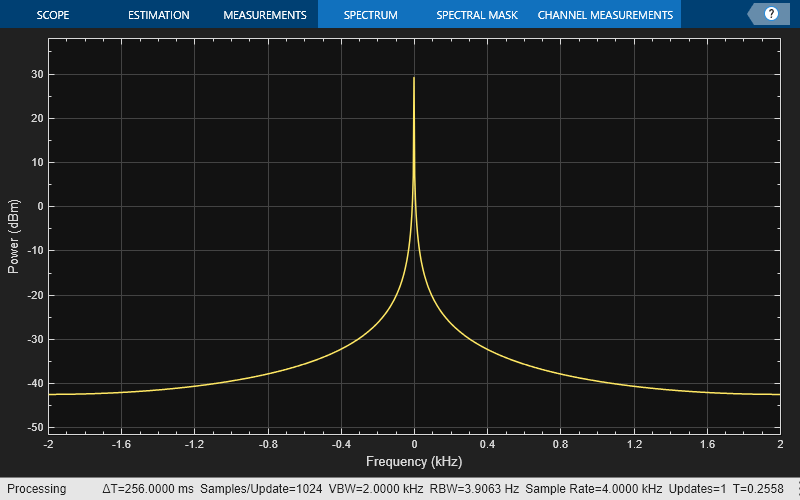
Task: Open the ESTIMATION tab
Action: click(x=159, y=15)
